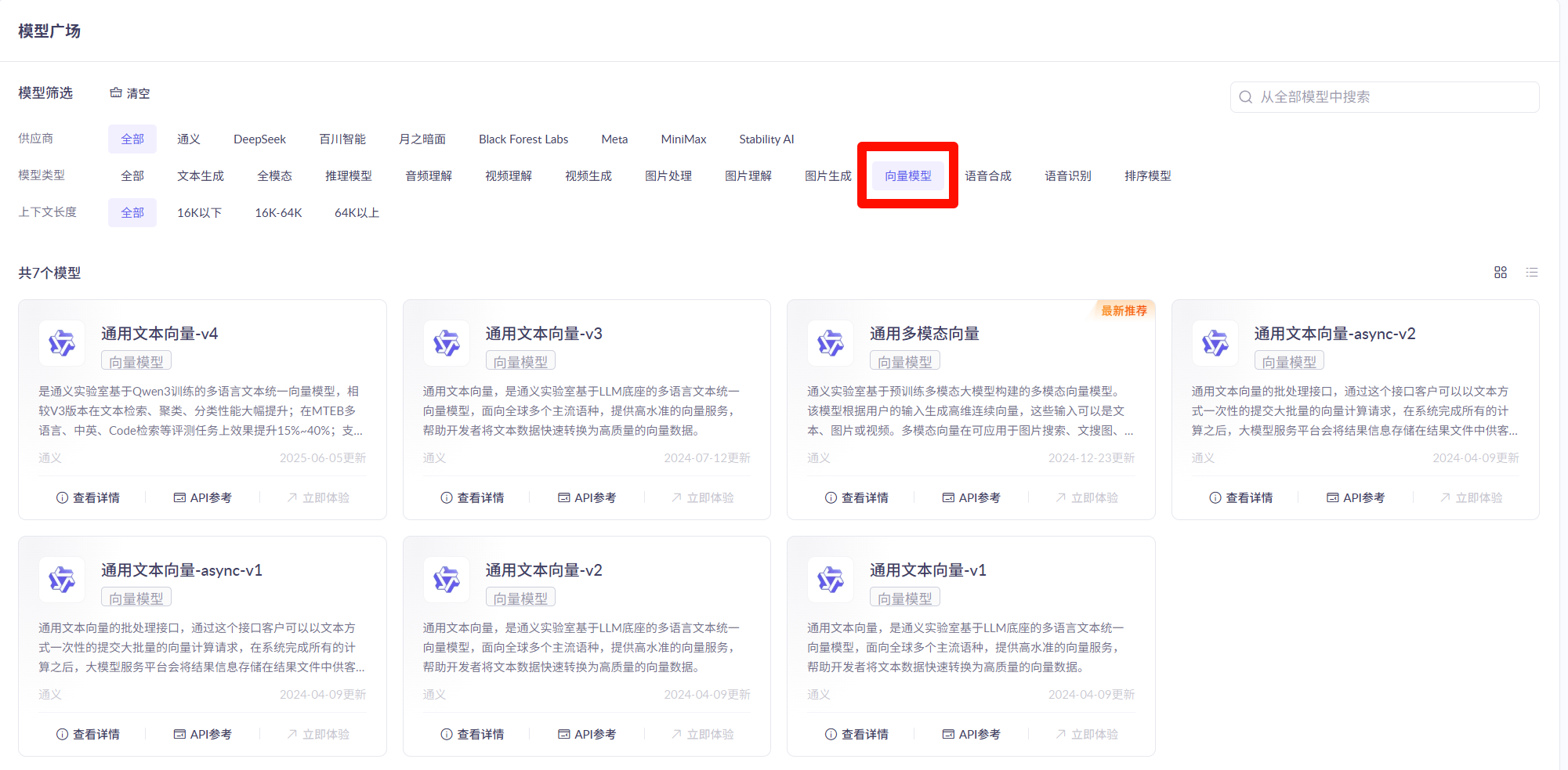Filter by supplier Meta
This screenshot has height=770, width=1568.
614,139
